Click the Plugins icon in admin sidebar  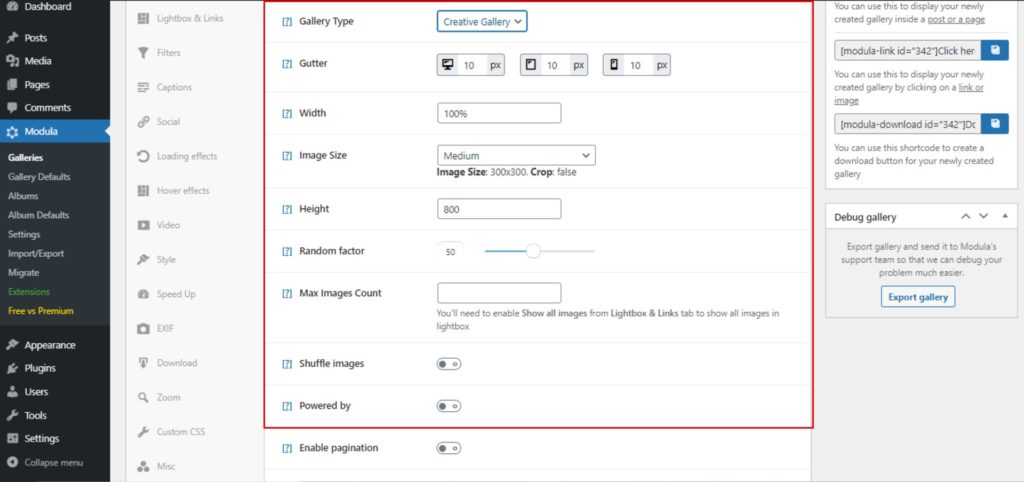12,368
